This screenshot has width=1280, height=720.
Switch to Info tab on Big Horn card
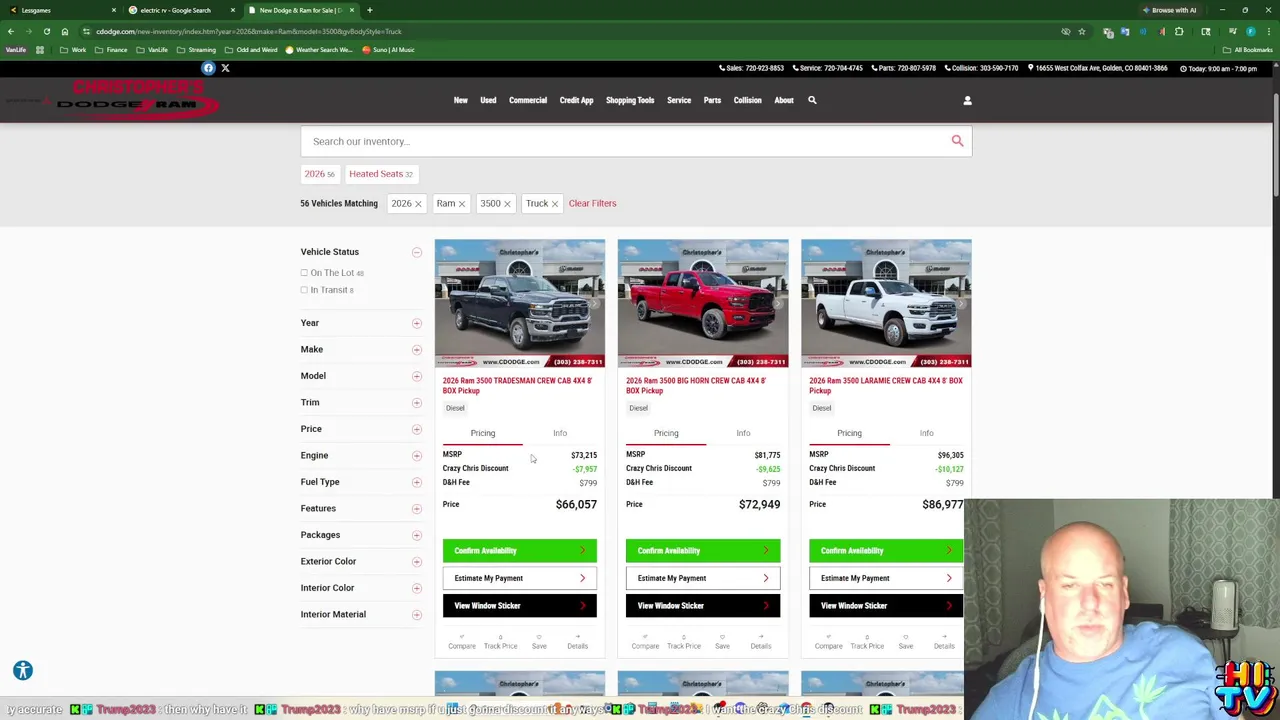[x=743, y=433]
